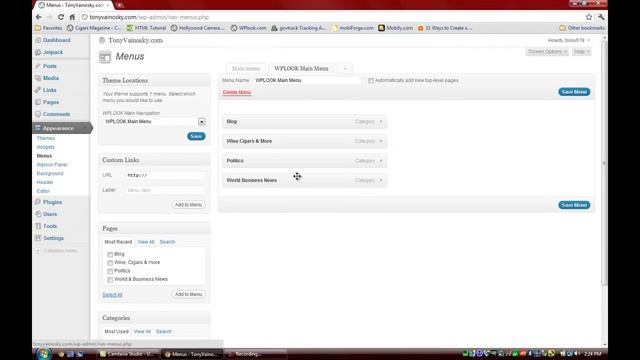The image size is (640, 360).
Task: Click the Custom Links URL field
Action: coord(165,176)
